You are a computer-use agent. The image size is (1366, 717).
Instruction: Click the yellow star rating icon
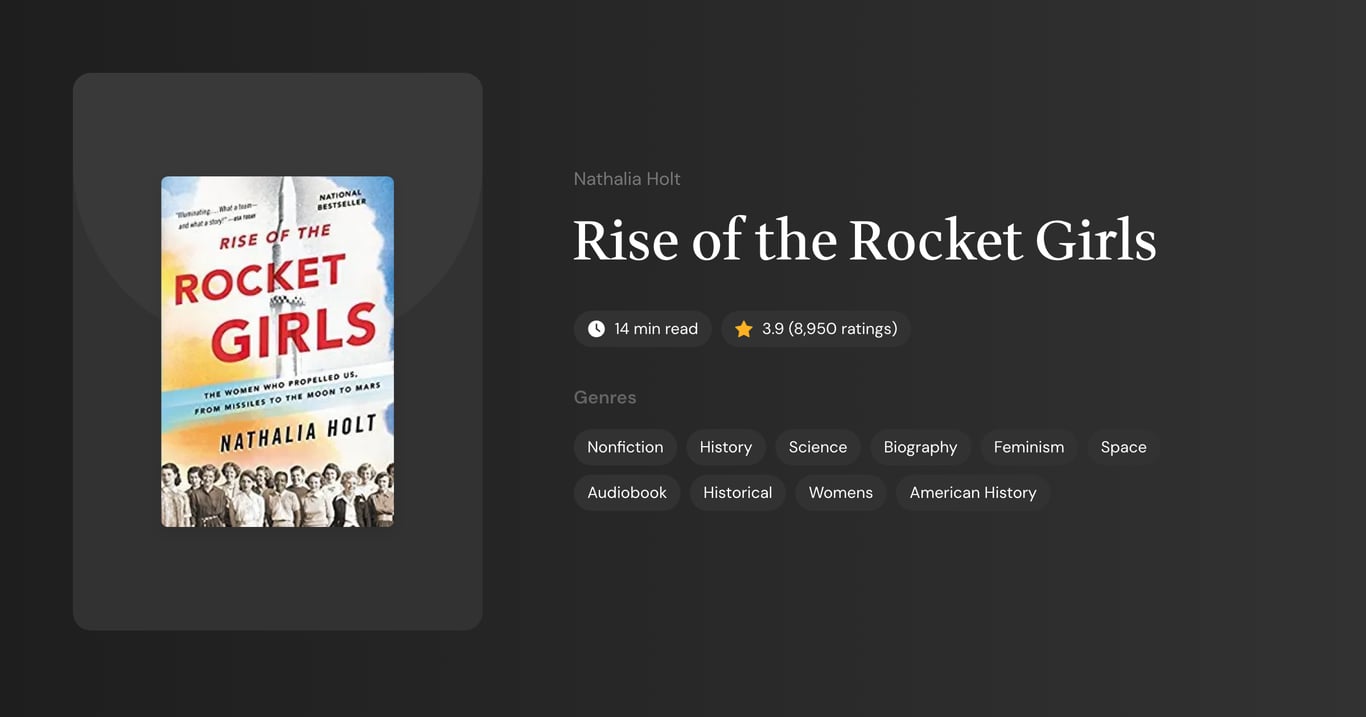[x=743, y=328]
